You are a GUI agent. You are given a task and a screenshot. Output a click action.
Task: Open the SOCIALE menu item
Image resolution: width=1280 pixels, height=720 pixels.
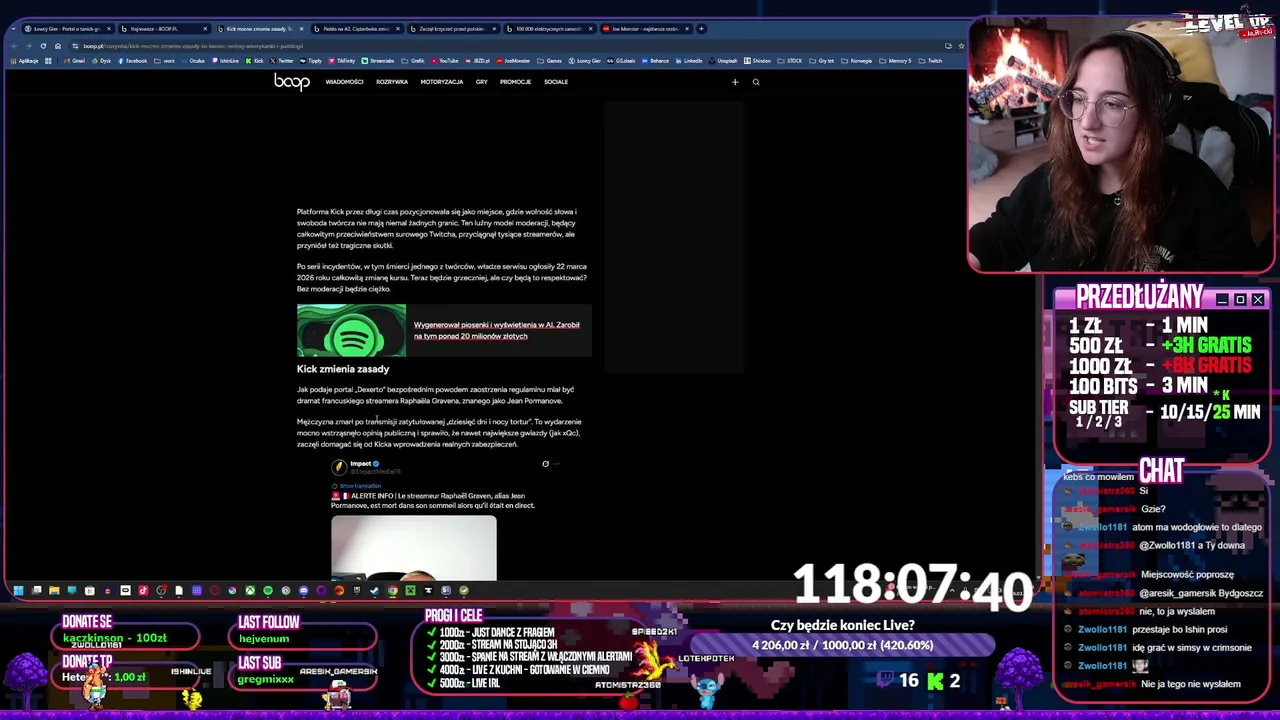(556, 82)
